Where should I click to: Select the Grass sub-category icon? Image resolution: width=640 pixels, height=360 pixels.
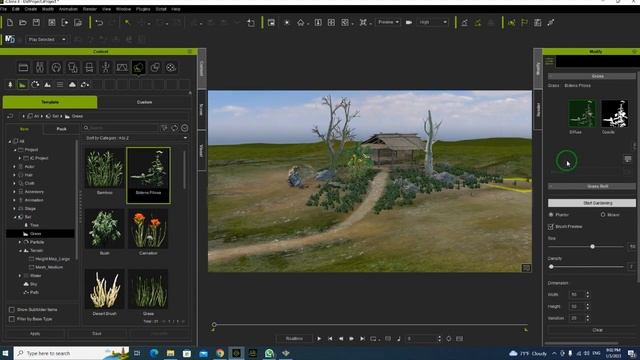click(x=22, y=84)
